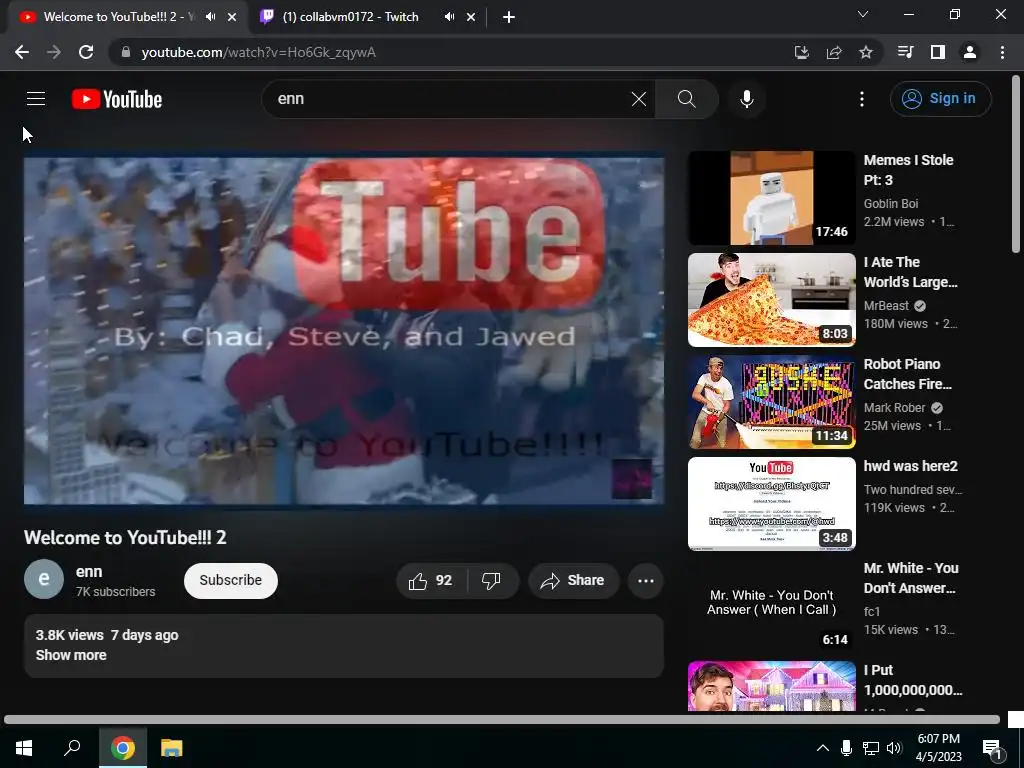
Task: Open the volume control in tray
Action: pos(894,748)
